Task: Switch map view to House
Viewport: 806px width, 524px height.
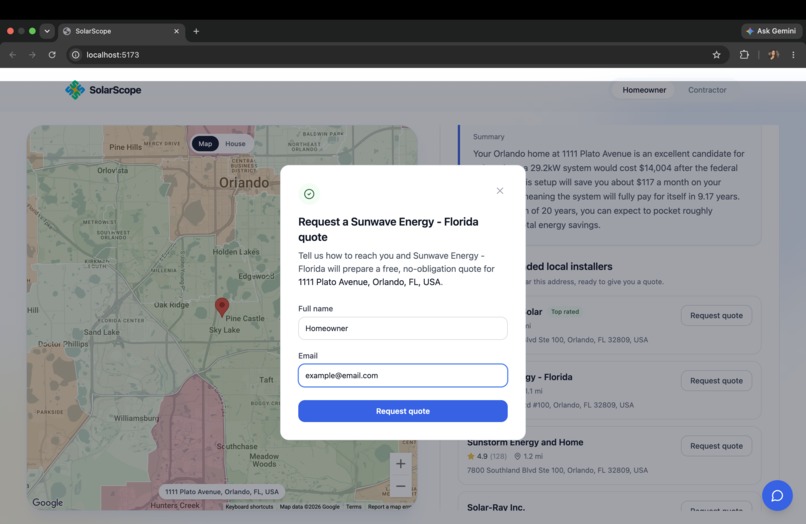Action: click(x=235, y=143)
